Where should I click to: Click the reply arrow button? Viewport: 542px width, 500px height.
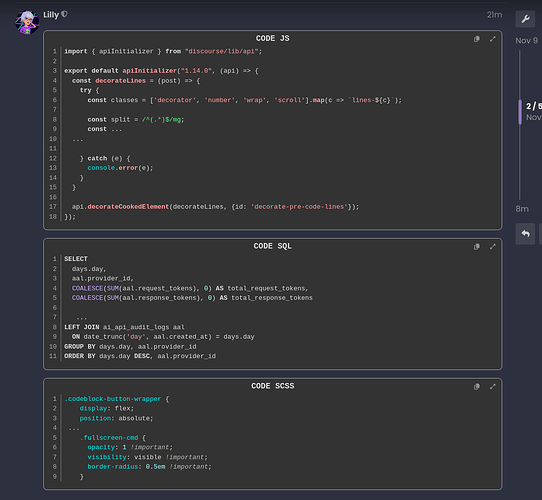click(x=525, y=234)
